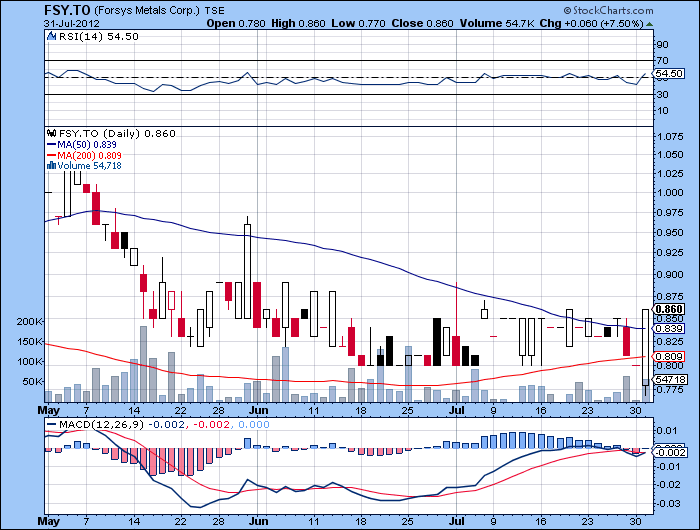This screenshot has width=700, height=530.
Task: Click the 1.000 price axis label
Action: [x=671, y=192]
